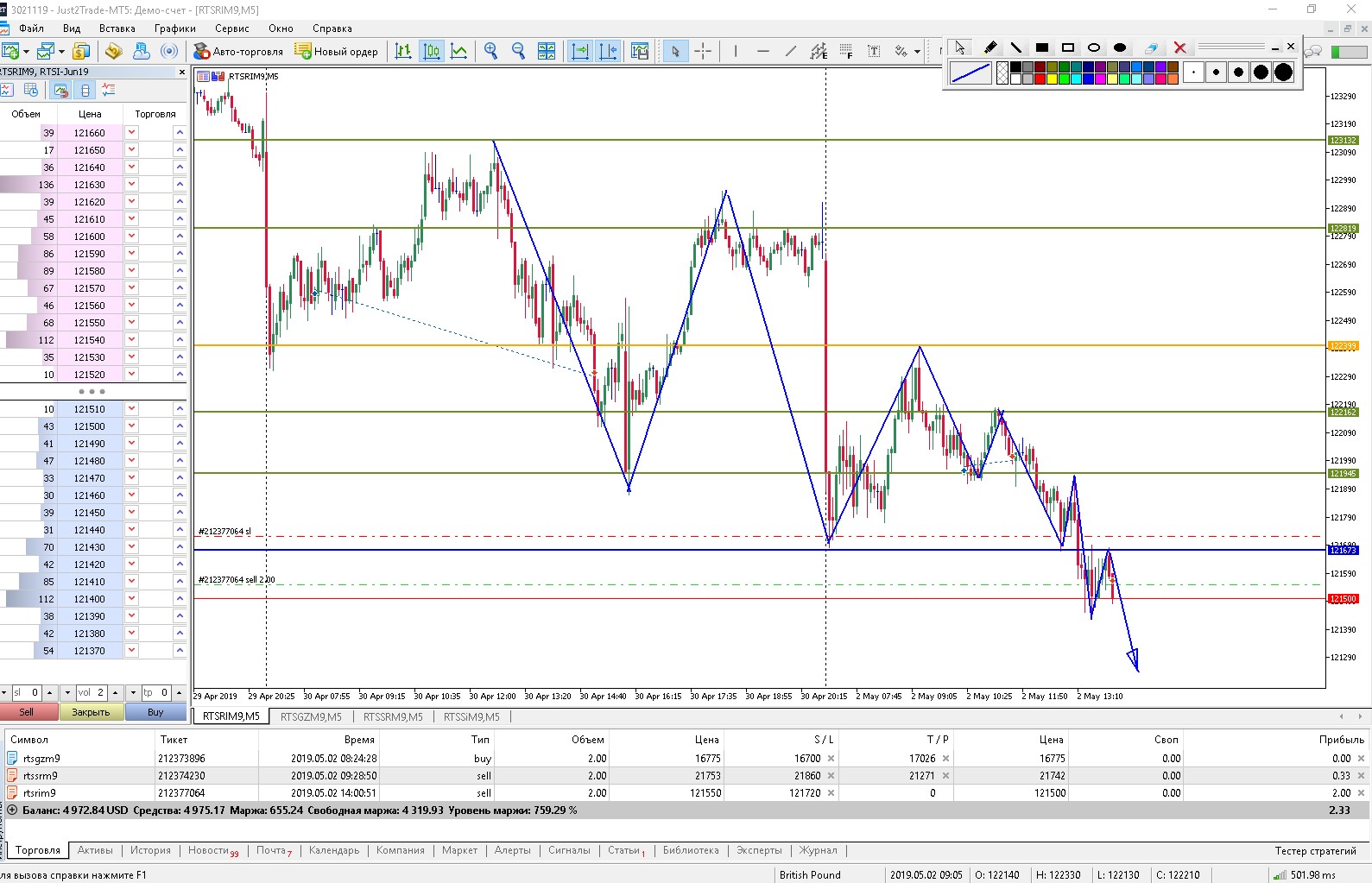The height and width of the screenshot is (883, 1372).
Task: Select the text label tool
Action: 874,52
